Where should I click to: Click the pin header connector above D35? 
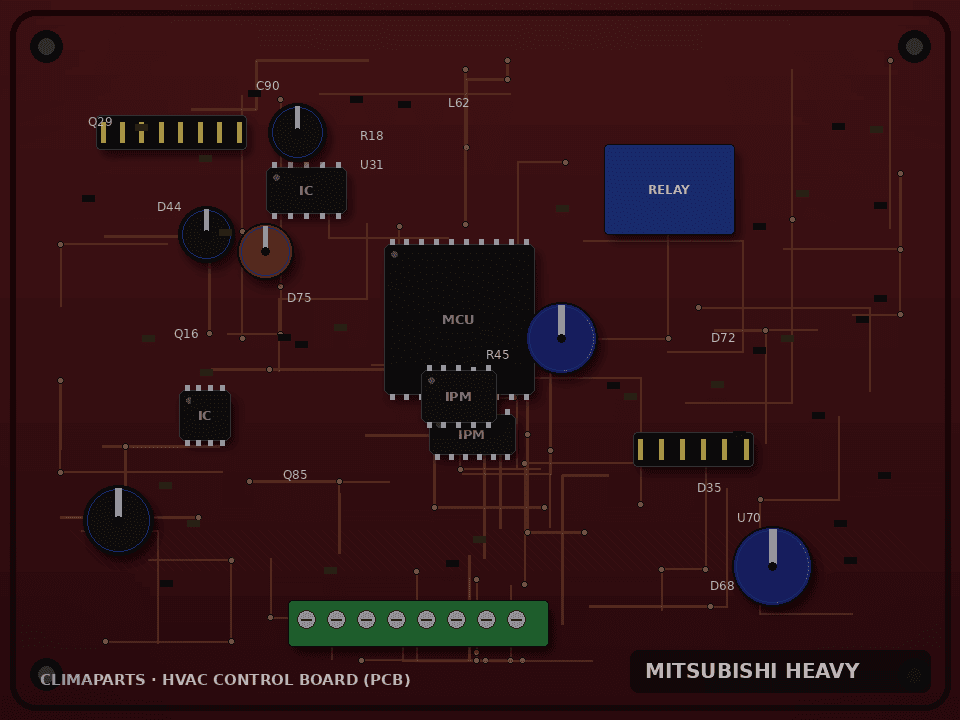pyautogui.click(x=693, y=449)
